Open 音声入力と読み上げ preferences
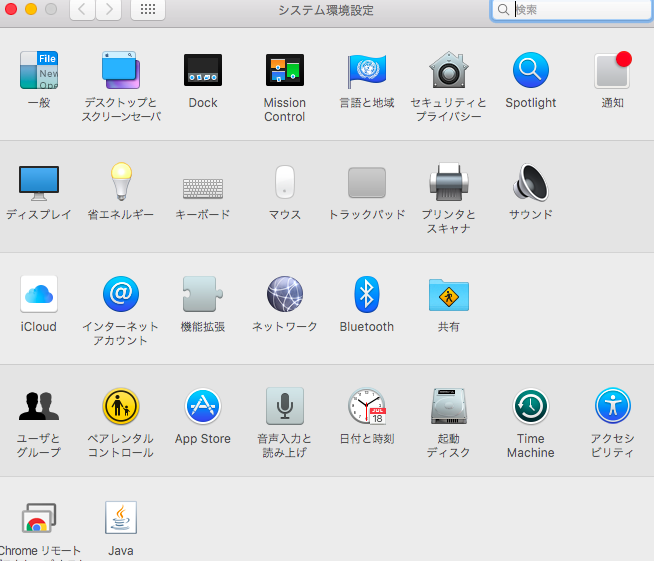Viewport: 654px width, 561px height. [285, 406]
